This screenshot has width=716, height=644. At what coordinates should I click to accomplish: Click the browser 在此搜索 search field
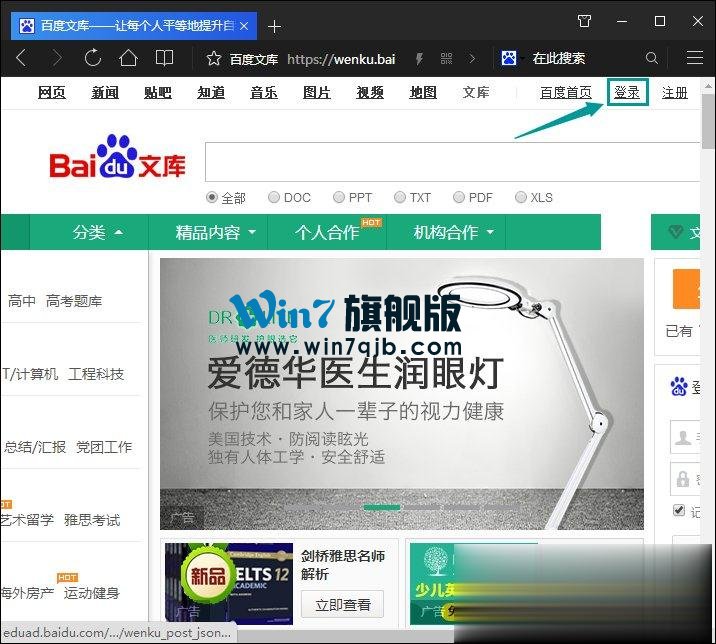click(558, 58)
